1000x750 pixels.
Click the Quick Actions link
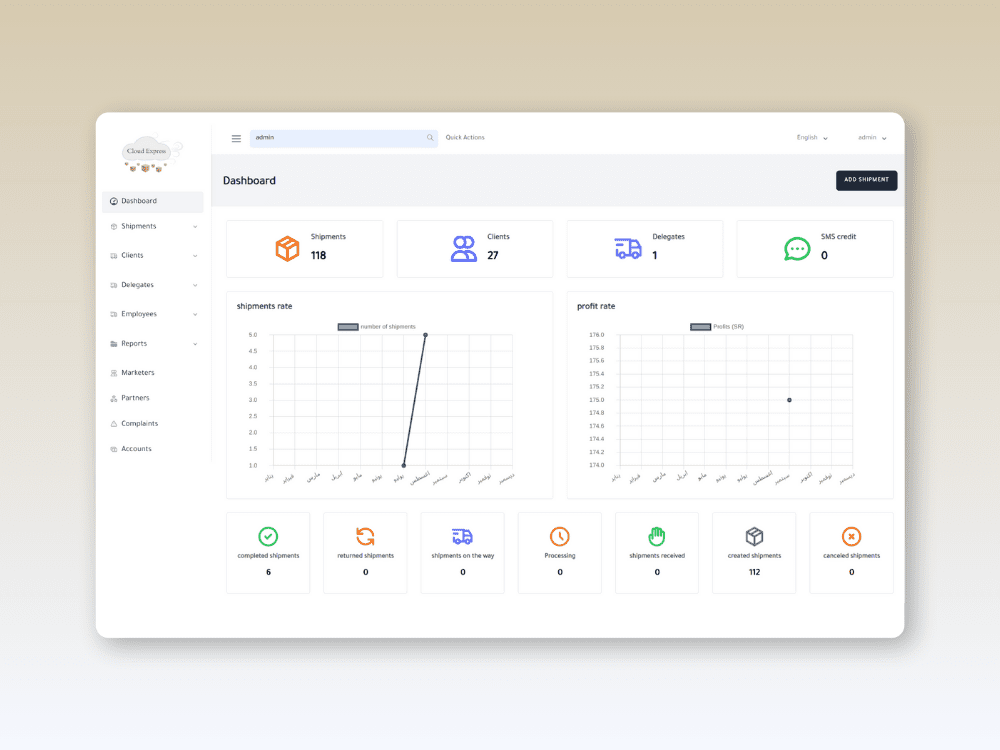point(465,138)
